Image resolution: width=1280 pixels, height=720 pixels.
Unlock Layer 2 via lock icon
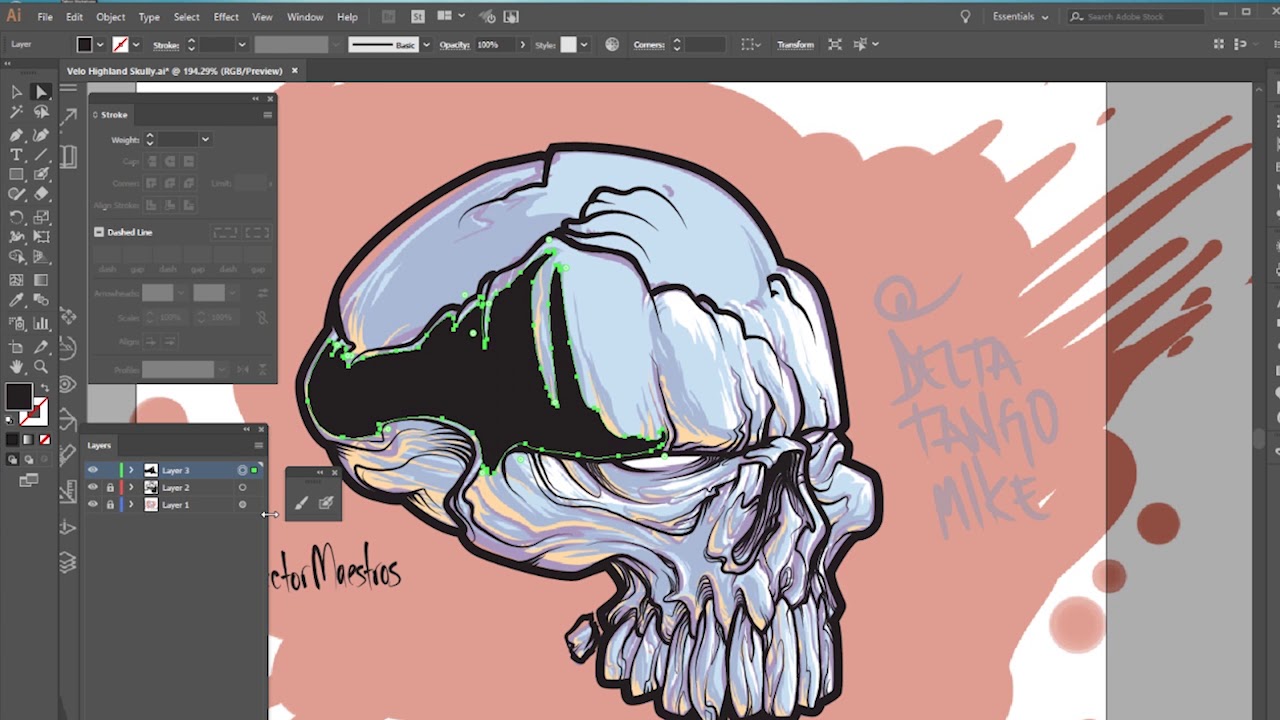tap(110, 488)
